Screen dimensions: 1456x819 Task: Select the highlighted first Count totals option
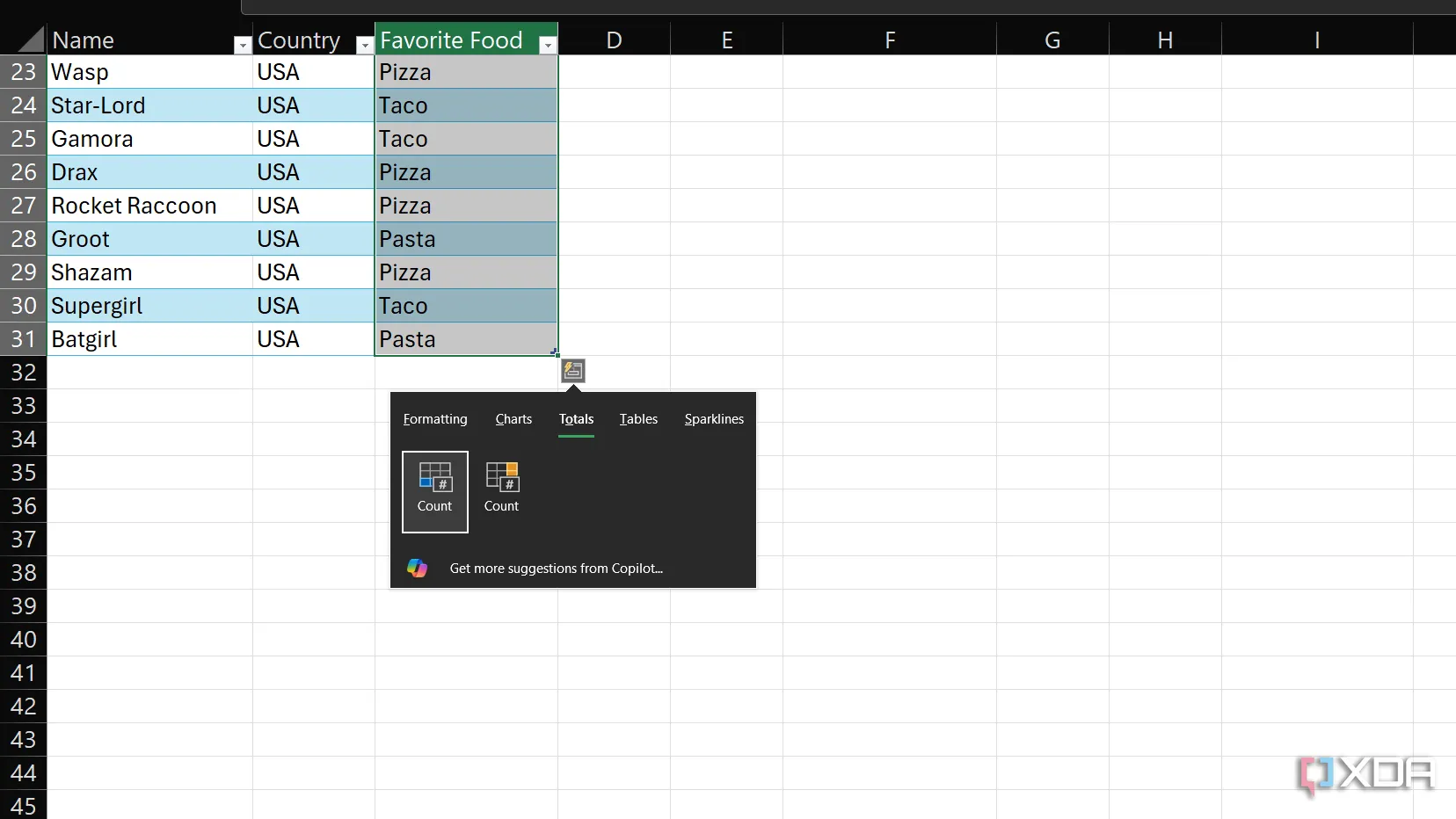click(x=435, y=491)
